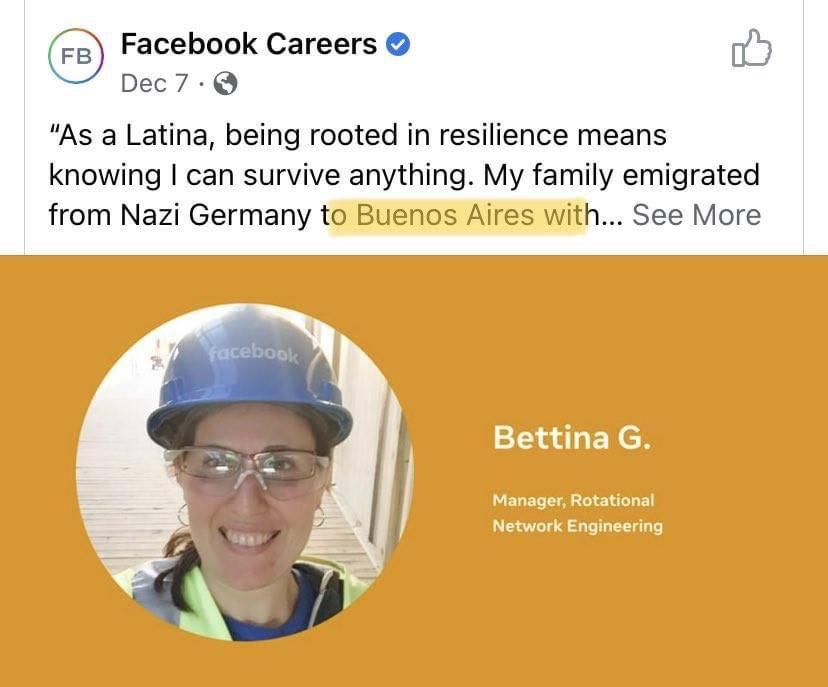Click the quoted post text first line

tap(357, 135)
